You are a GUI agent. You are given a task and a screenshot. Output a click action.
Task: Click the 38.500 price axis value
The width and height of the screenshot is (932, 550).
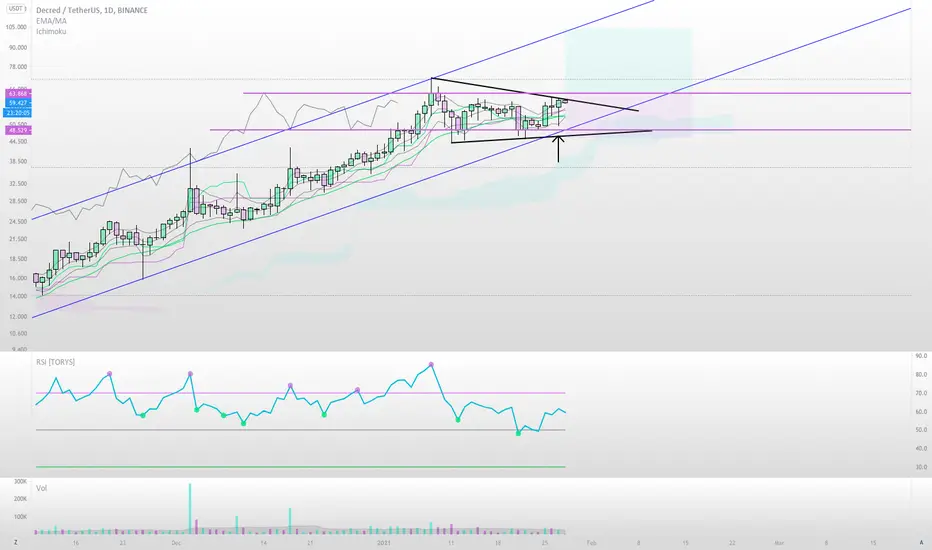[18, 161]
